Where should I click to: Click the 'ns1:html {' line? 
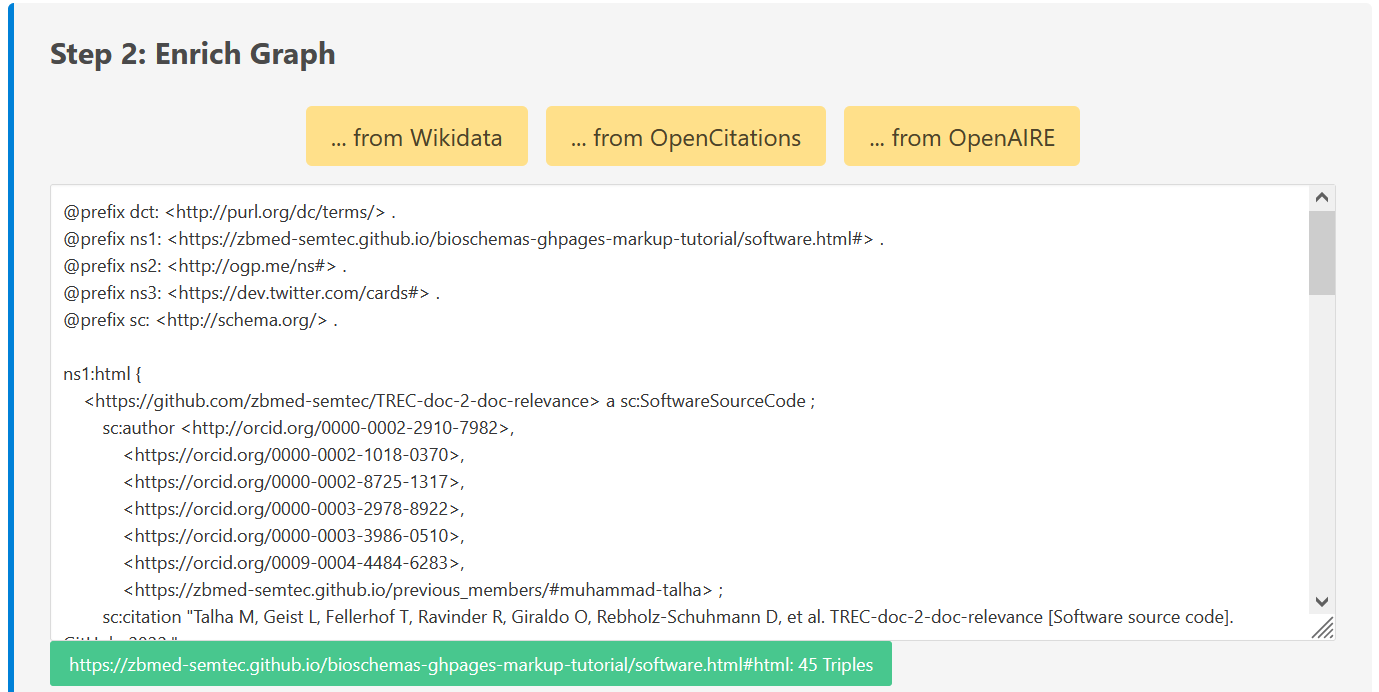point(103,374)
